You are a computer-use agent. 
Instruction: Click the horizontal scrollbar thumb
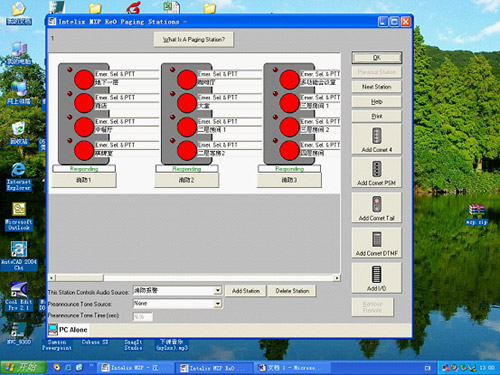pos(79,278)
